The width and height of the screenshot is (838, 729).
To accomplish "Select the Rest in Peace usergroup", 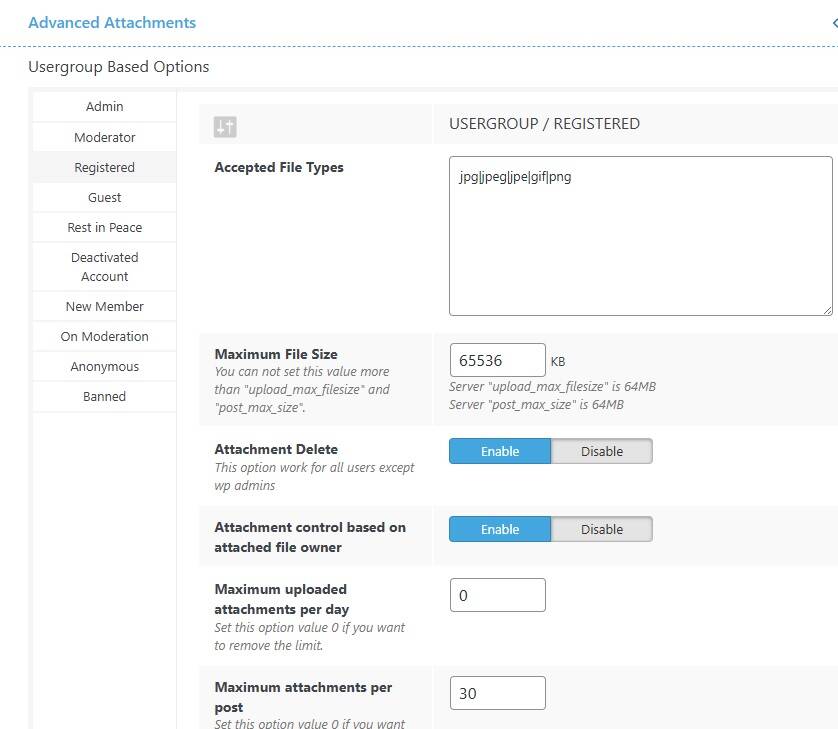I will pyautogui.click(x=105, y=227).
